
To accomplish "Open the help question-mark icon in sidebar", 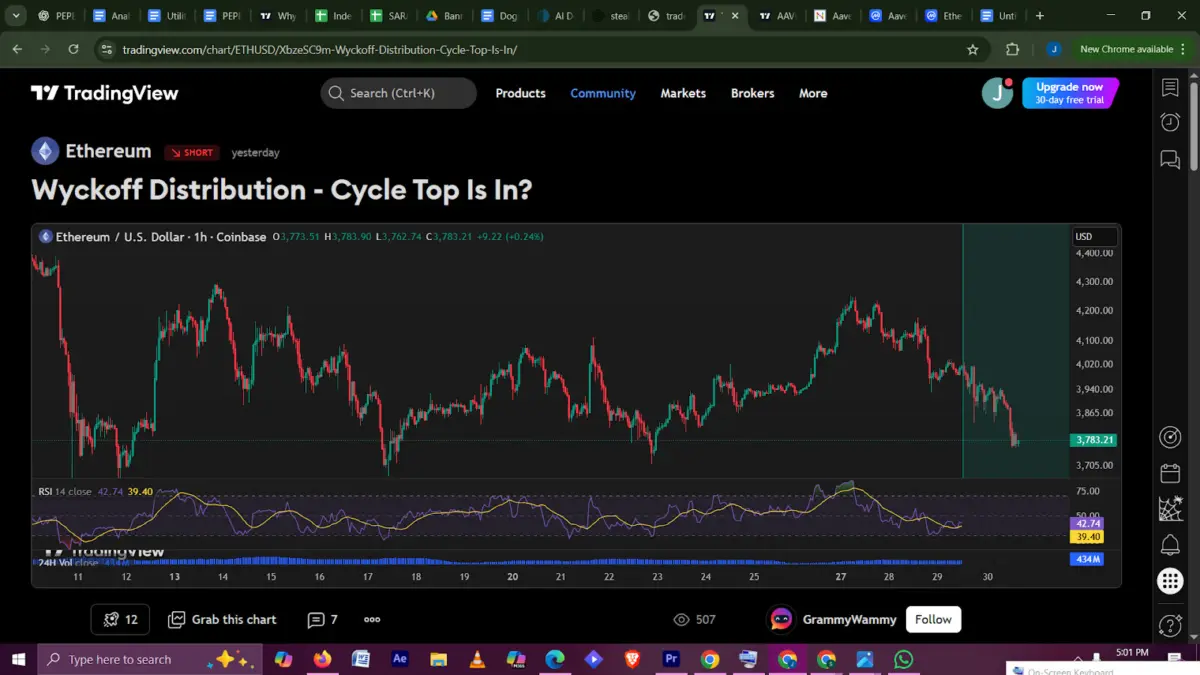I will [x=1170, y=625].
